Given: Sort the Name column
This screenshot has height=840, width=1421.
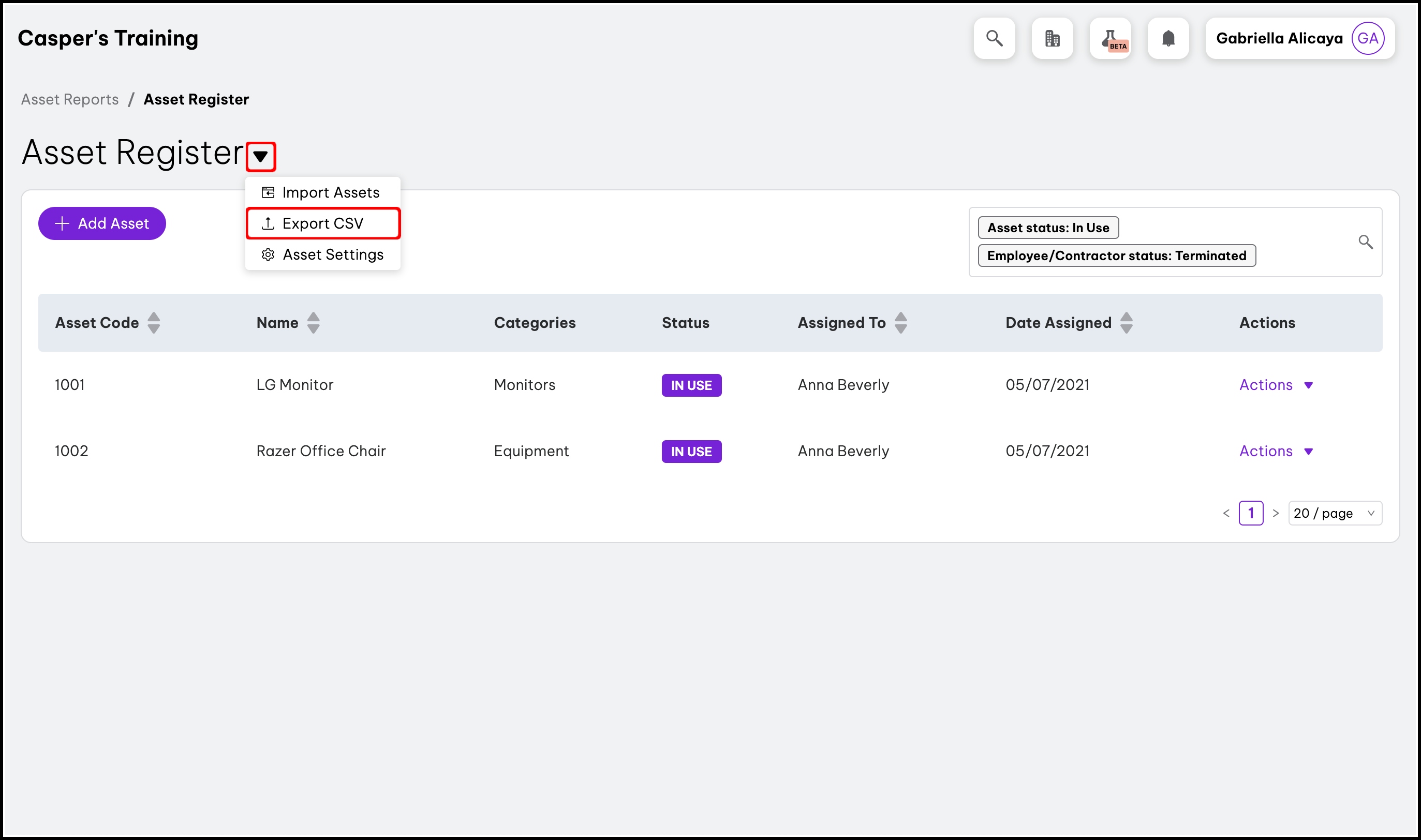Looking at the screenshot, I should [x=313, y=323].
